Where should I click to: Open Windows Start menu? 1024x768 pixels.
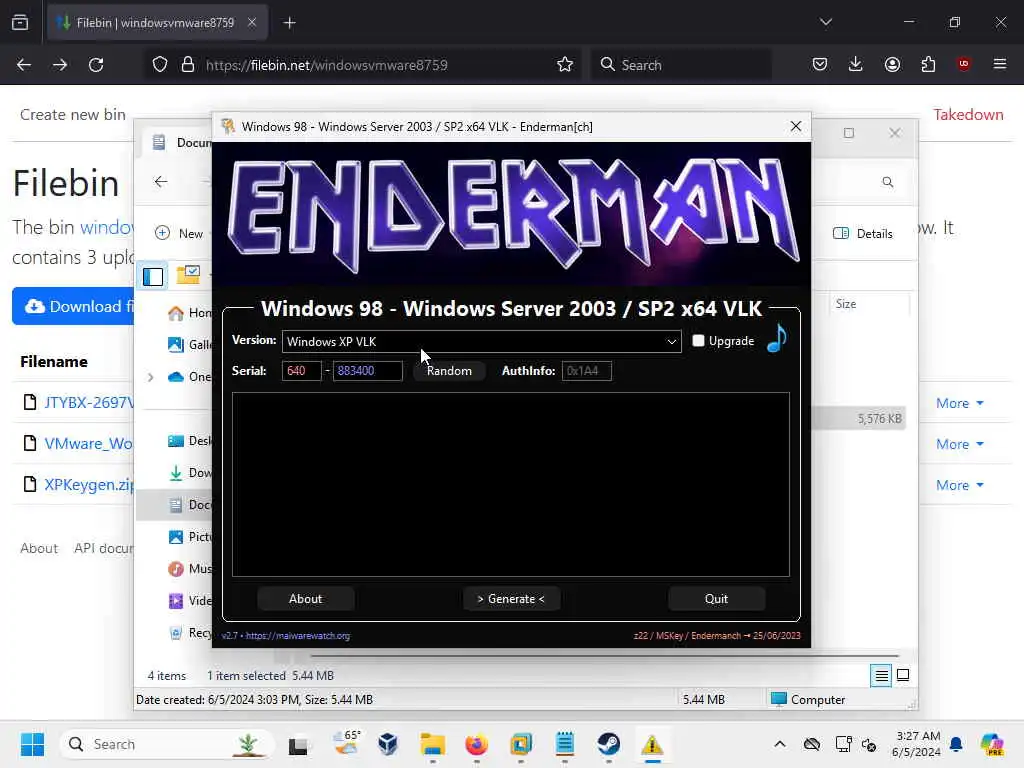point(32,744)
